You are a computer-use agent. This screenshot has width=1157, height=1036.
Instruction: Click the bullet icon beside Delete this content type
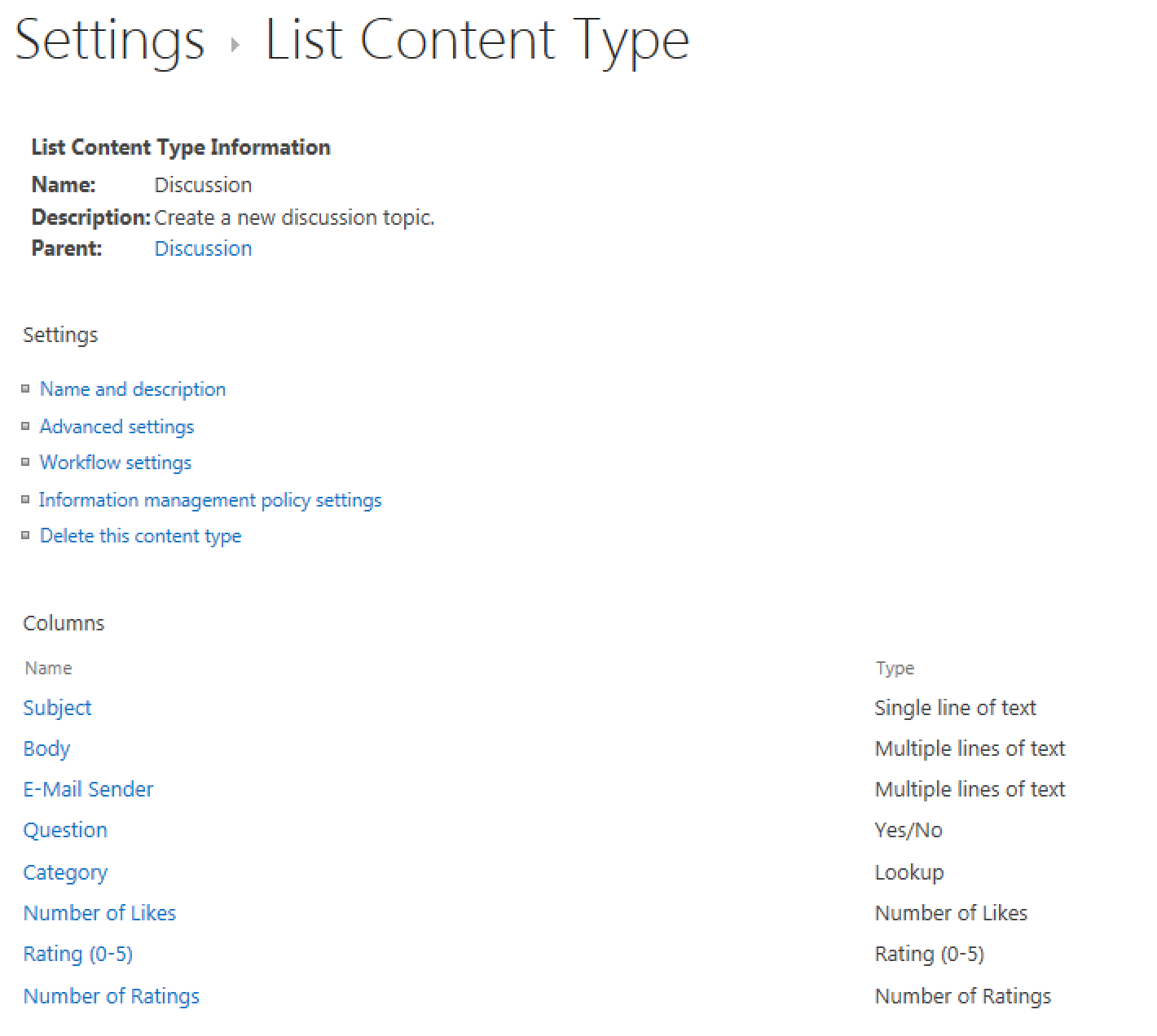pyautogui.click(x=25, y=535)
